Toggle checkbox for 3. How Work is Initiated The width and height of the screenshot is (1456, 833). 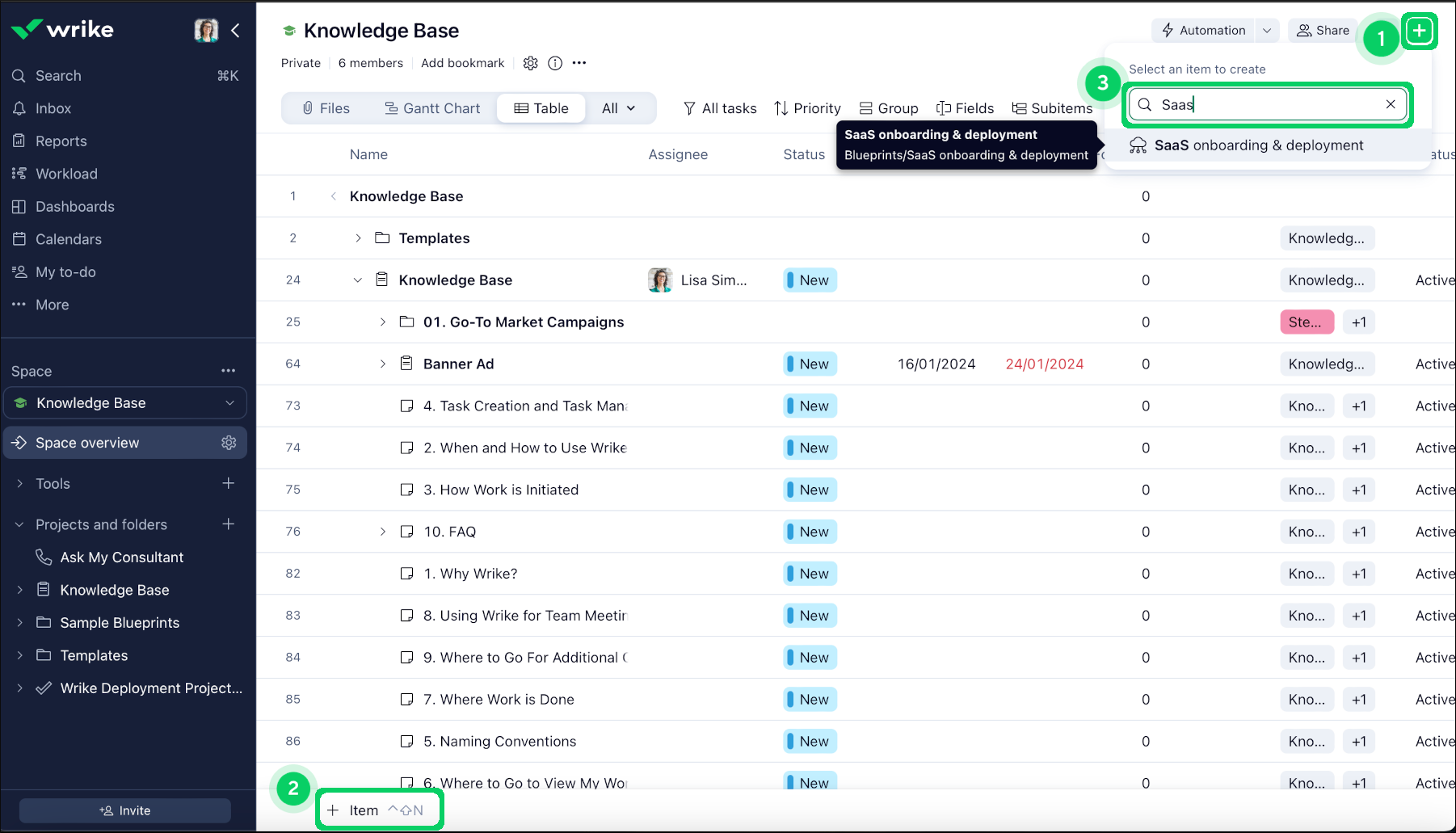coord(407,490)
